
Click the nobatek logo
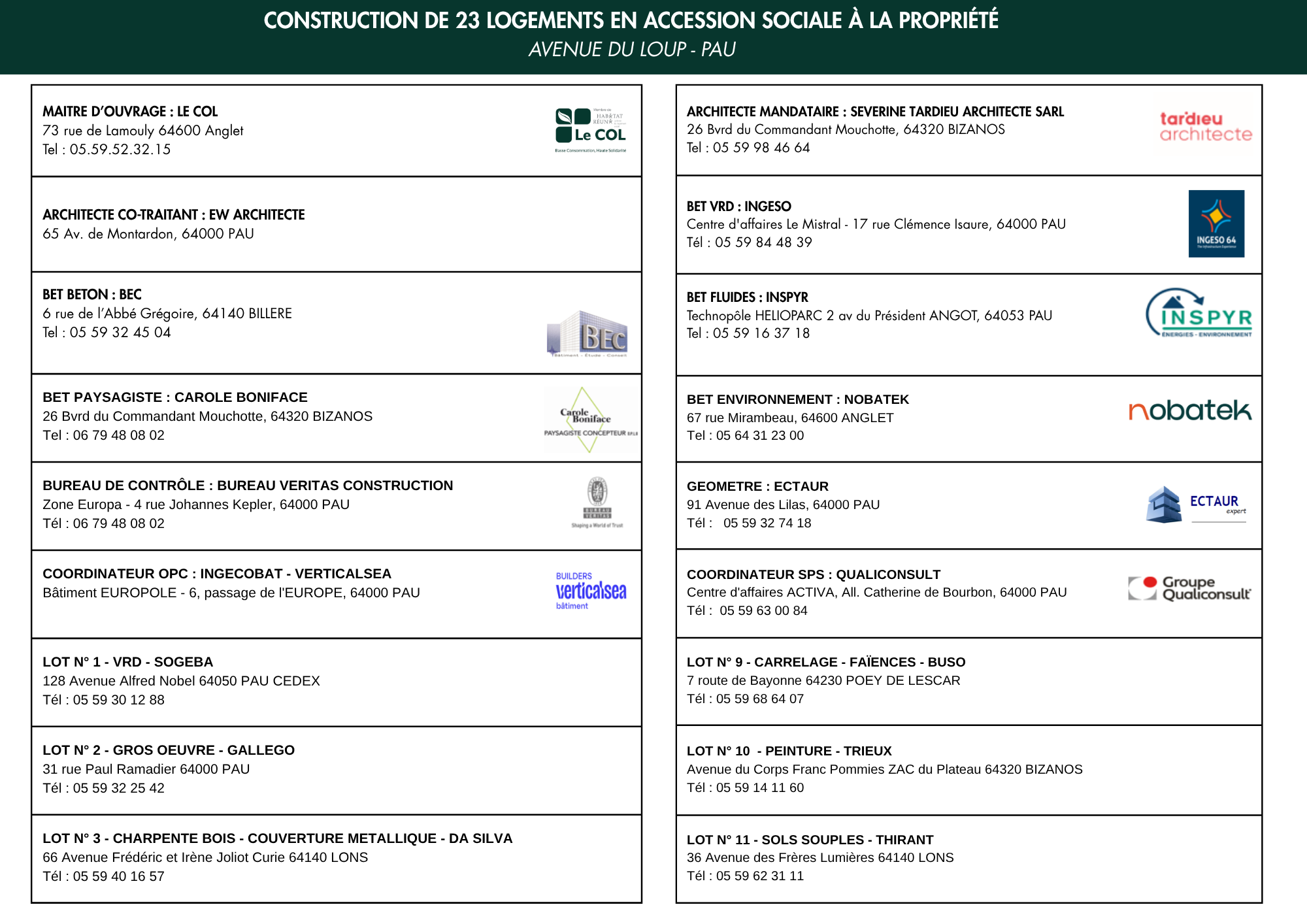[x=1190, y=410]
